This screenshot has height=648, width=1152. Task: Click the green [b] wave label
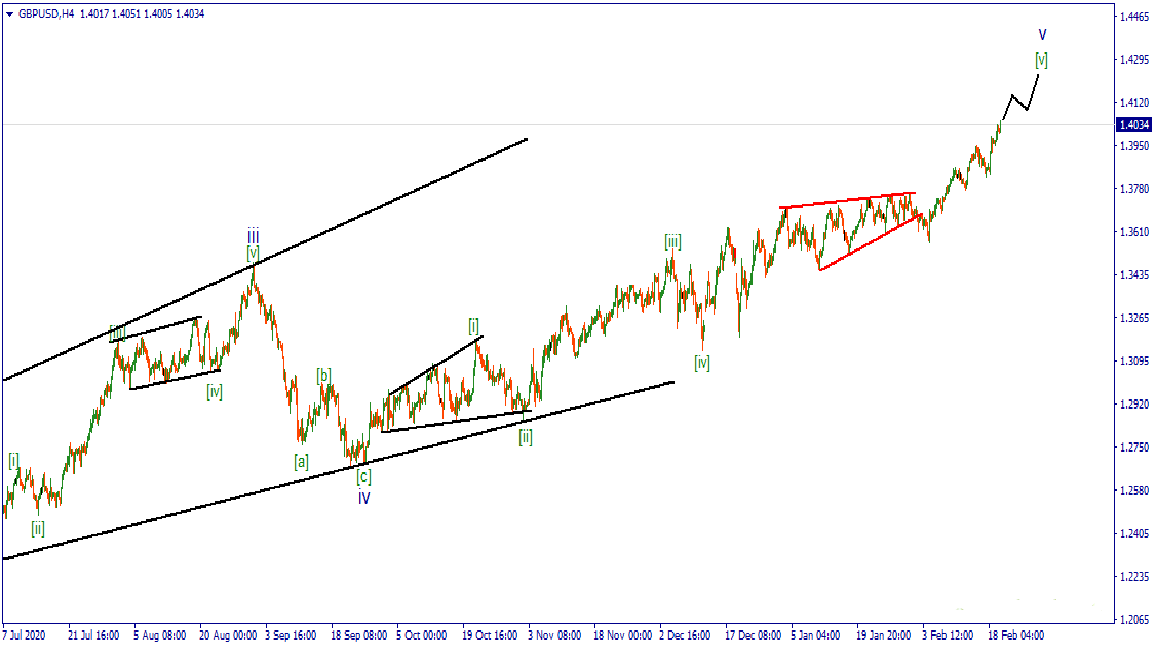click(x=324, y=376)
